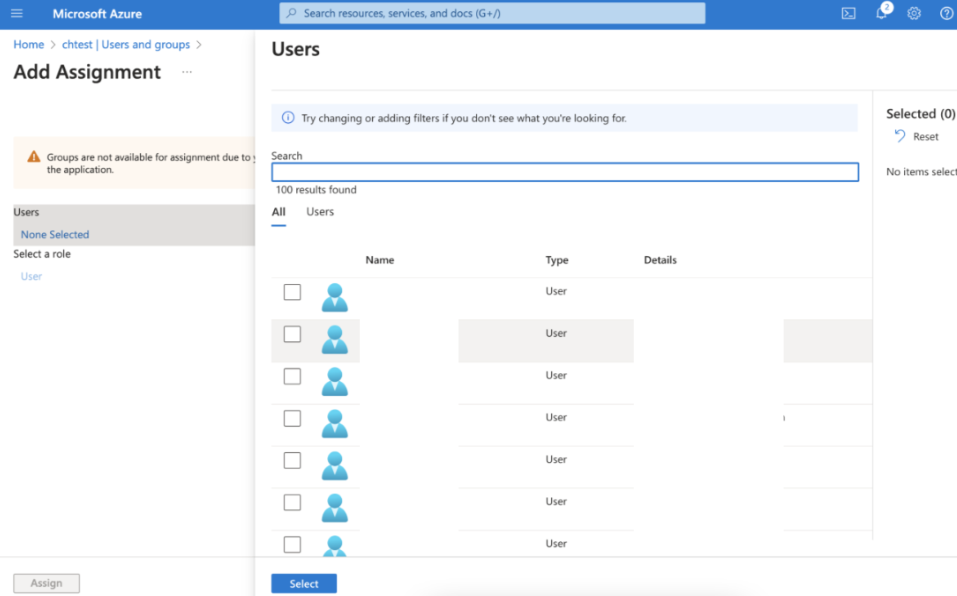
Task: Click the second row's user avatar icon
Action: pyautogui.click(x=334, y=340)
